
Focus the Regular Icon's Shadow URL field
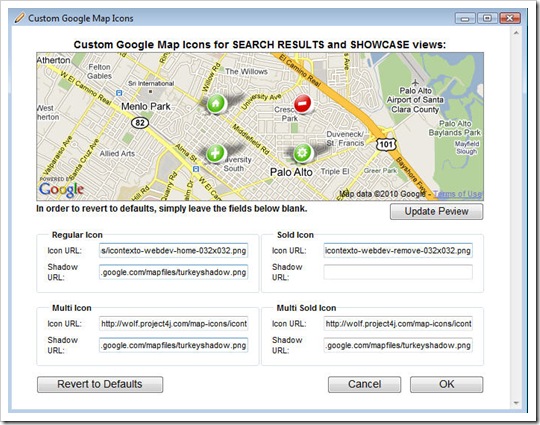(x=174, y=272)
